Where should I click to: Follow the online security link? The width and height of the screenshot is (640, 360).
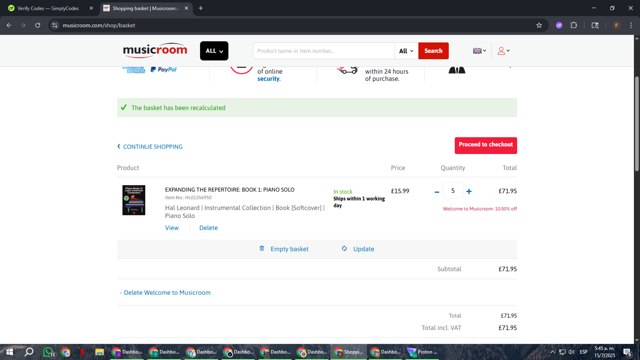pos(268,79)
